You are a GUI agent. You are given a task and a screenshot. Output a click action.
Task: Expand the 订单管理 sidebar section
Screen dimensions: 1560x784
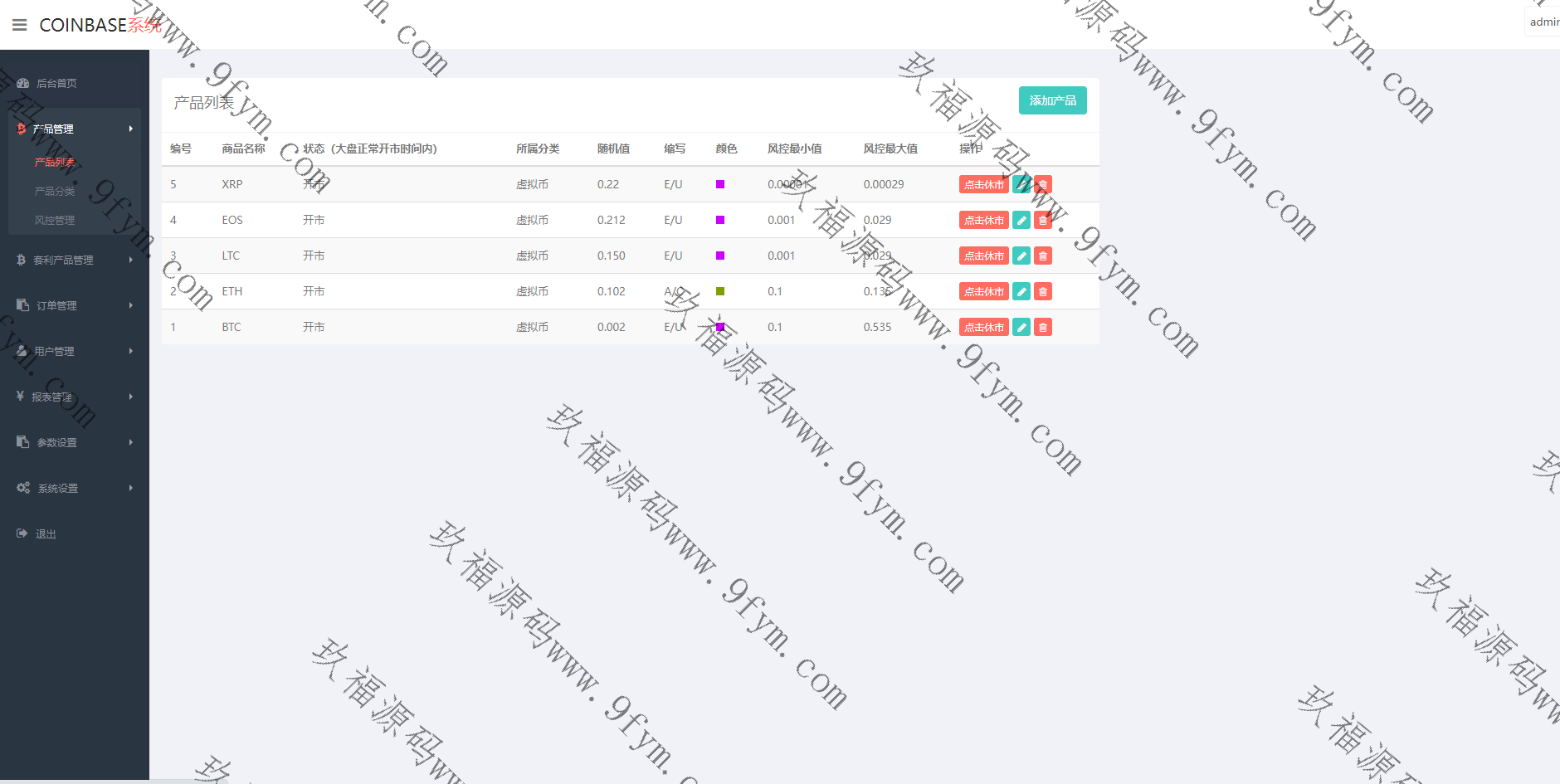(56, 305)
